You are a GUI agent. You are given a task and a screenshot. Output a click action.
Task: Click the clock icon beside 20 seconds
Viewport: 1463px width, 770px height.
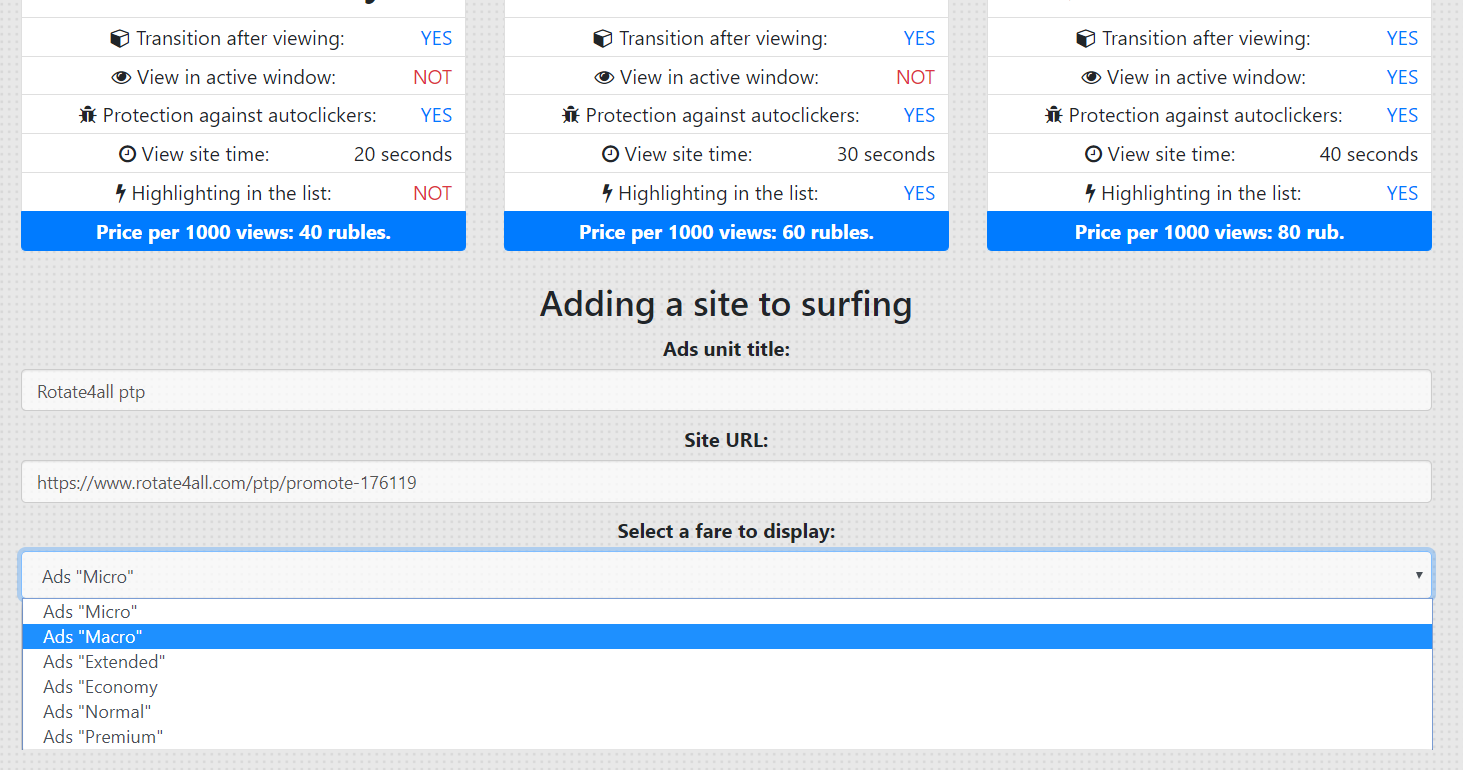coord(127,154)
